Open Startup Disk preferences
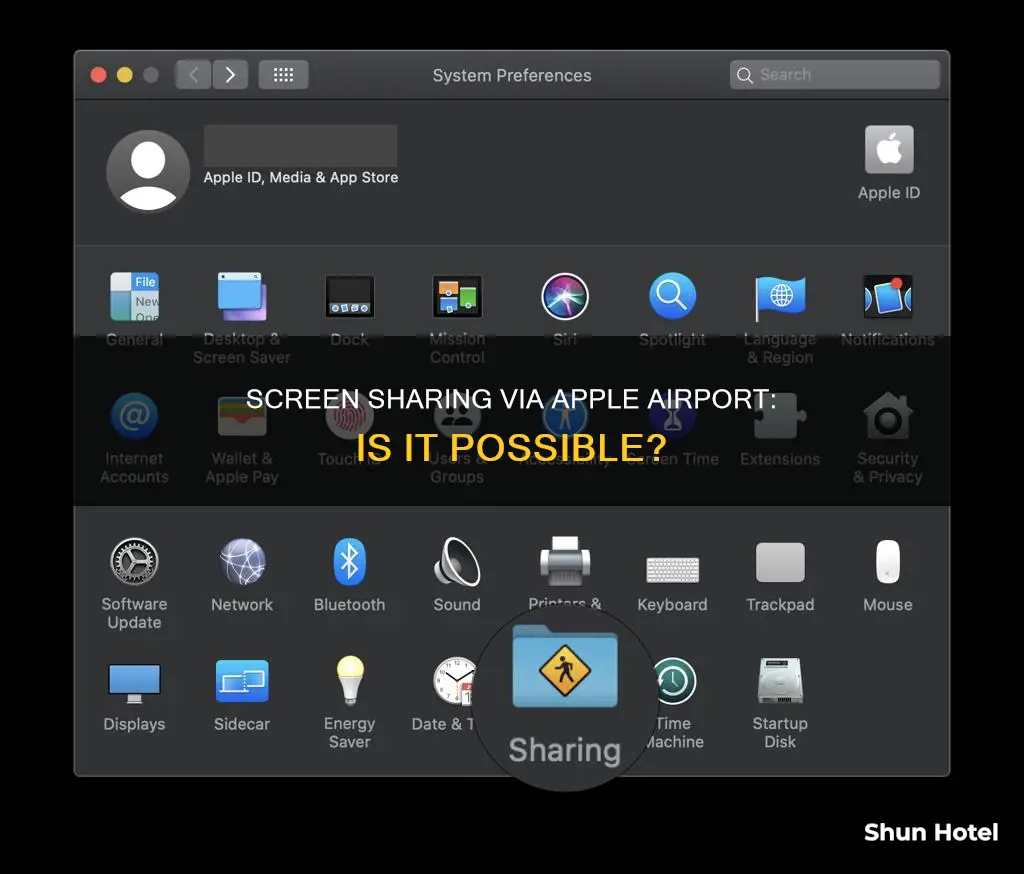Screen dimensions: 1024x874 (x=780, y=681)
